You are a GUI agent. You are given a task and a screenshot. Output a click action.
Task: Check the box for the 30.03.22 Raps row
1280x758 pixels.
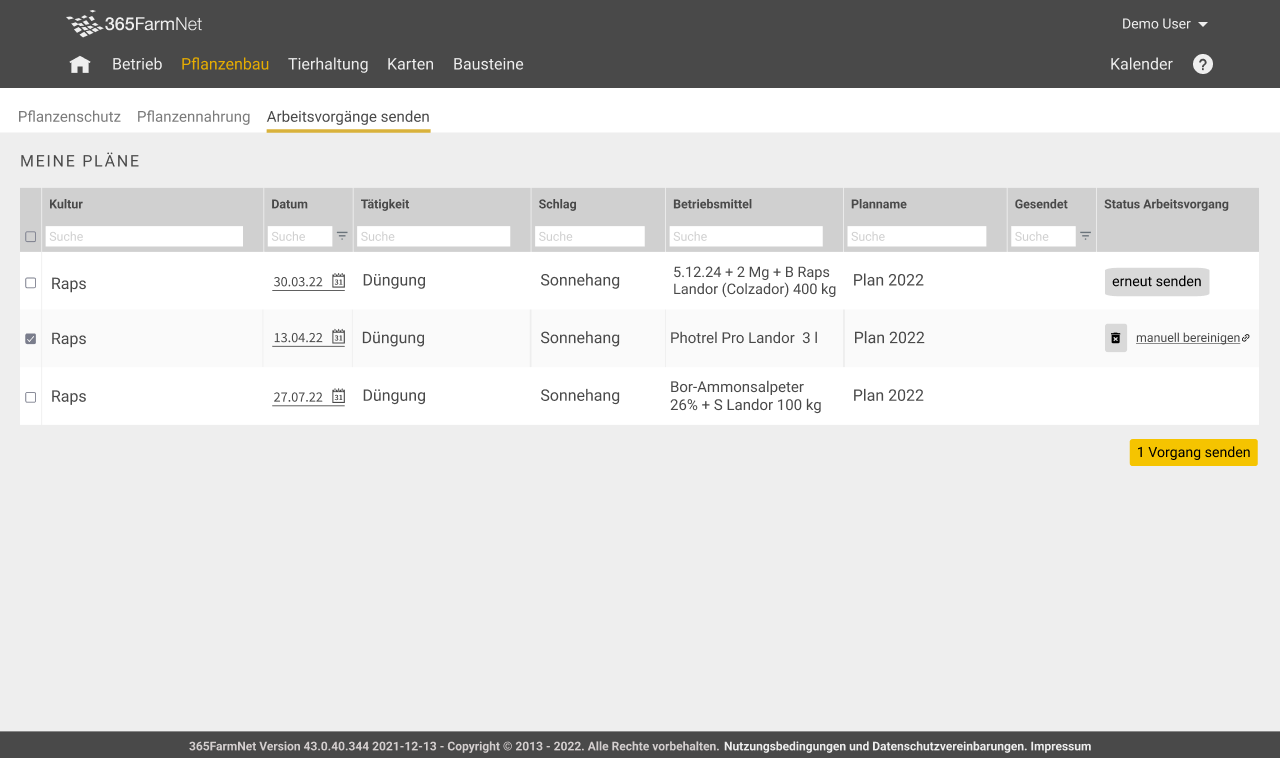pos(30,283)
